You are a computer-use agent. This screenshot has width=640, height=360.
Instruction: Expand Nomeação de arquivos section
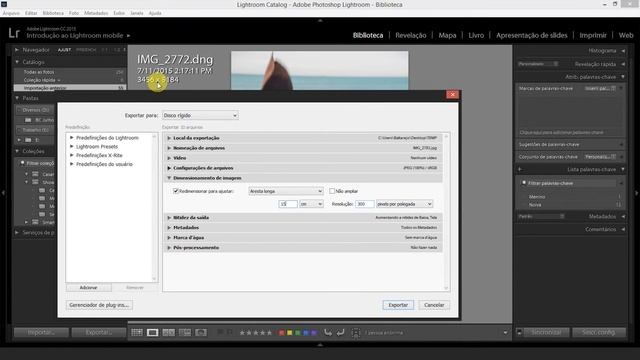coord(169,148)
